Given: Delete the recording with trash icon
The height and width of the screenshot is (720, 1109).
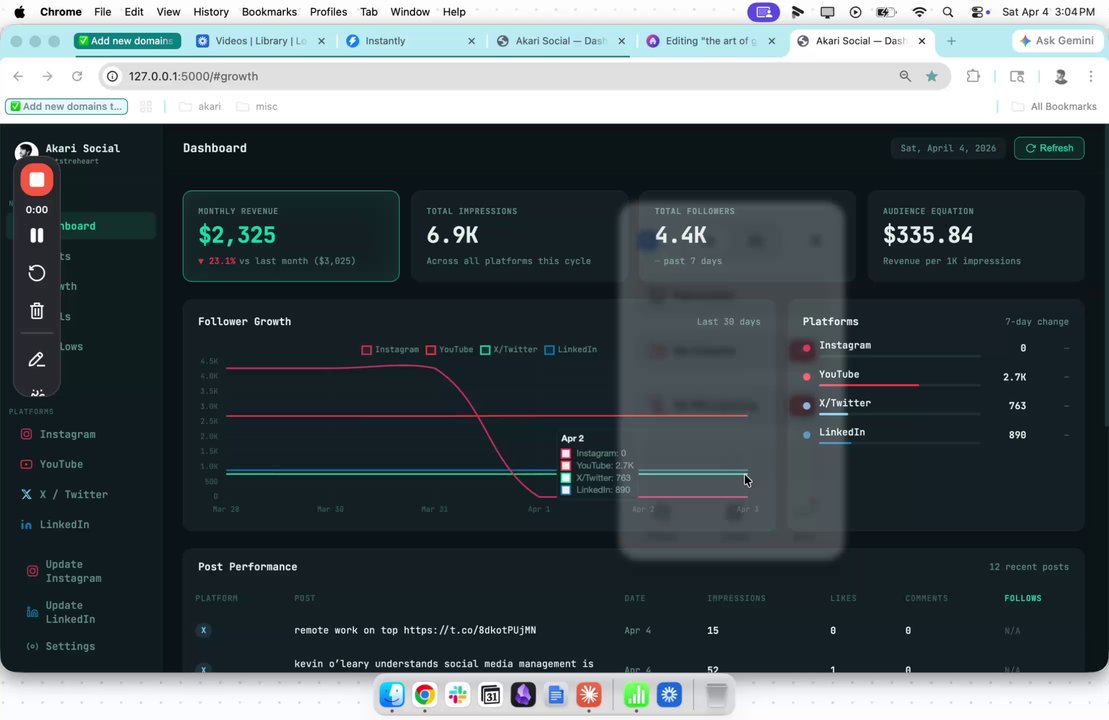Looking at the screenshot, I should point(37,310).
